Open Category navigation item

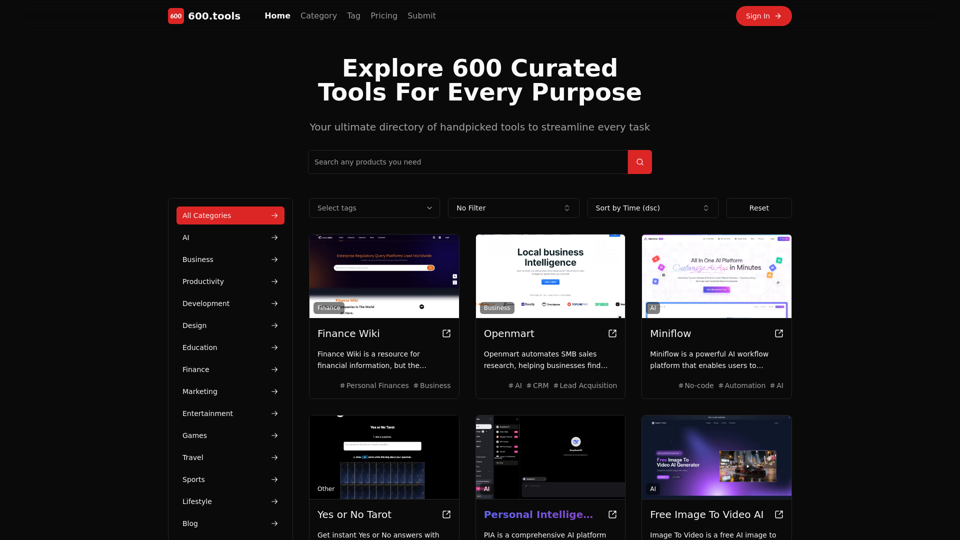pyautogui.click(x=318, y=16)
